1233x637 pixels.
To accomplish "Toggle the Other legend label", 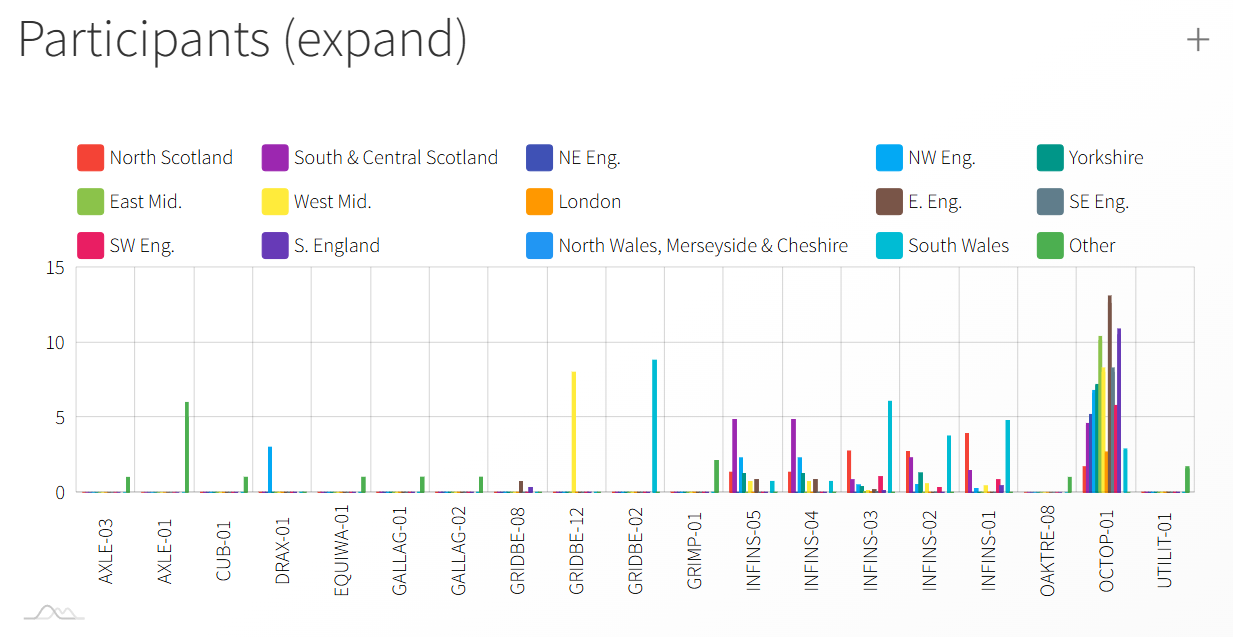I will [1092, 246].
